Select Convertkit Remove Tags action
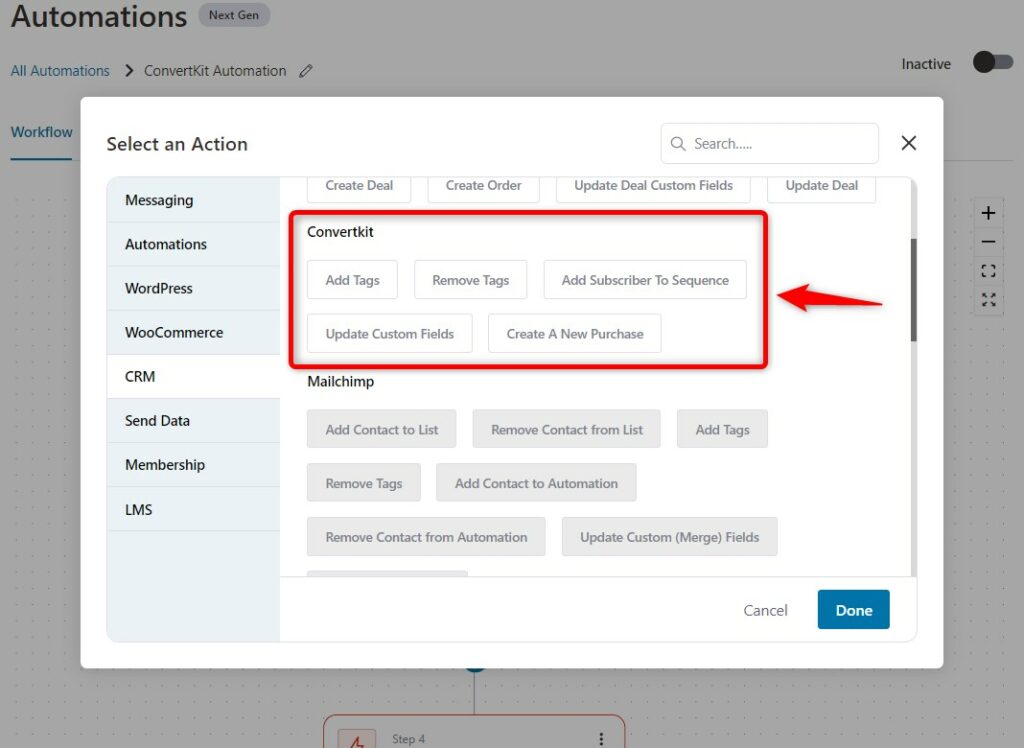Screen dimensions: 1024x748 pos(470,280)
